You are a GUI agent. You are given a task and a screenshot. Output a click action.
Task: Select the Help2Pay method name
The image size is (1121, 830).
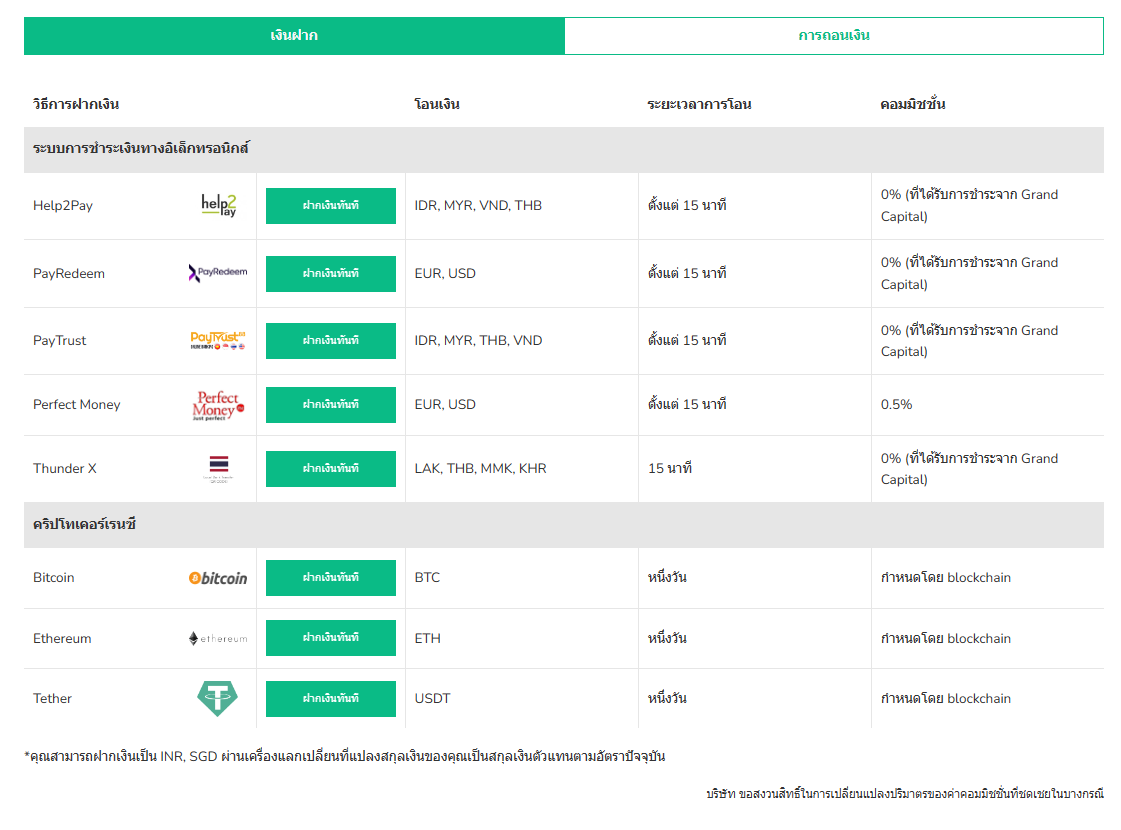[x=63, y=206]
